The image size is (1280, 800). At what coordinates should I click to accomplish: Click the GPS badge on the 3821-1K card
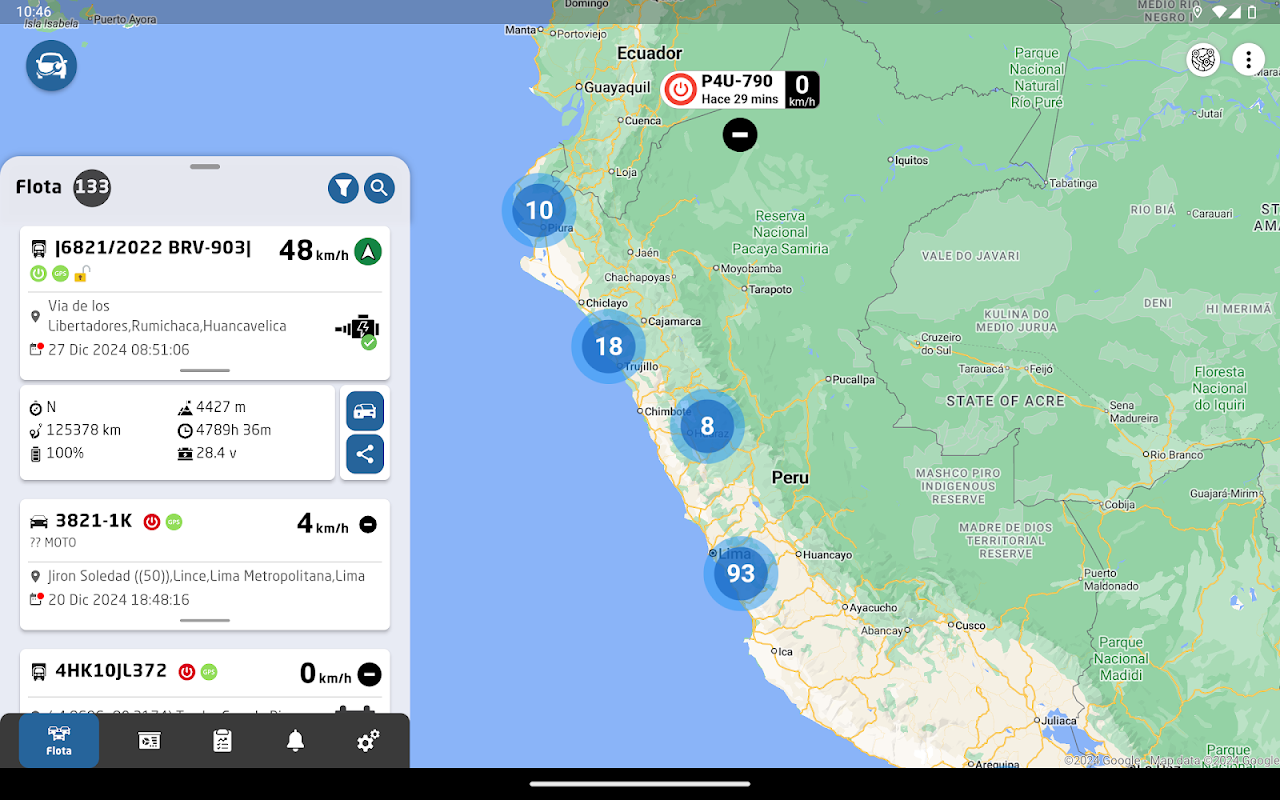174,522
